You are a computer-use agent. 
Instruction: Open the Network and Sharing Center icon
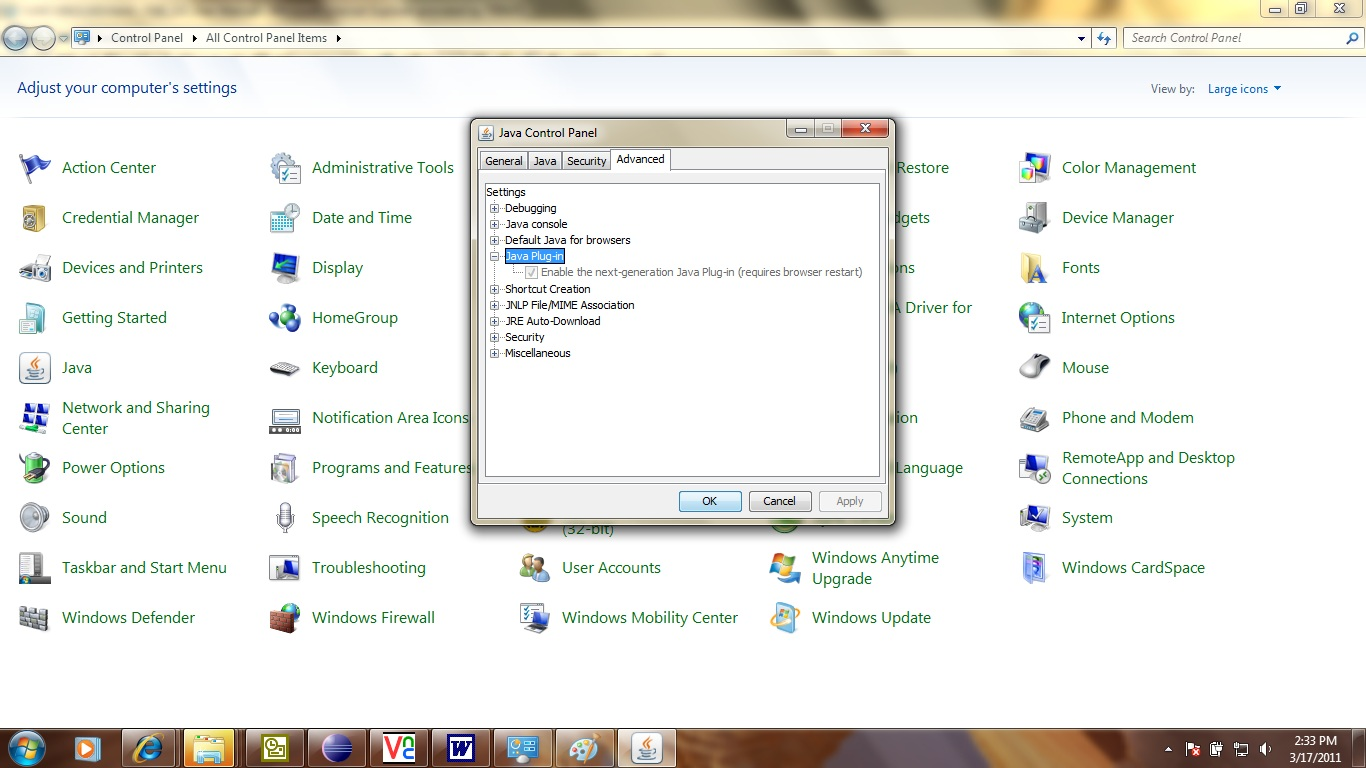point(35,418)
